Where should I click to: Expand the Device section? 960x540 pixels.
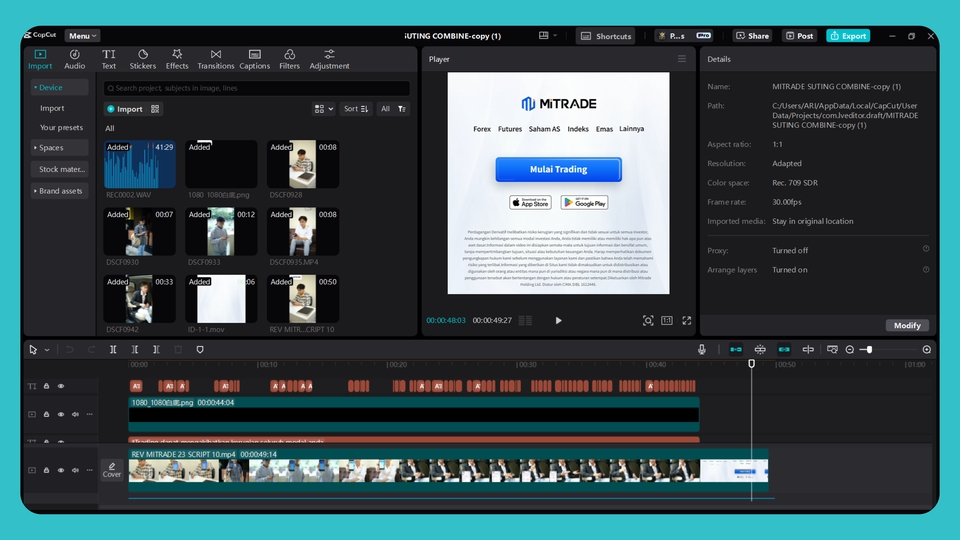click(x=60, y=88)
